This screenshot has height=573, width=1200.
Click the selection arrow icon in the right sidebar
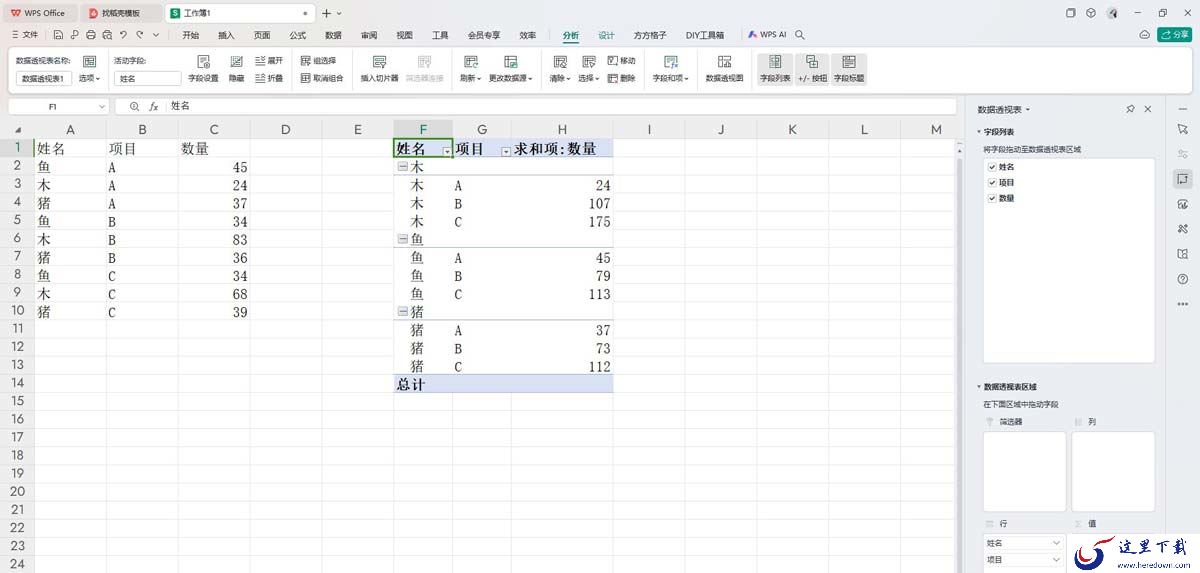click(x=1183, y=130)
